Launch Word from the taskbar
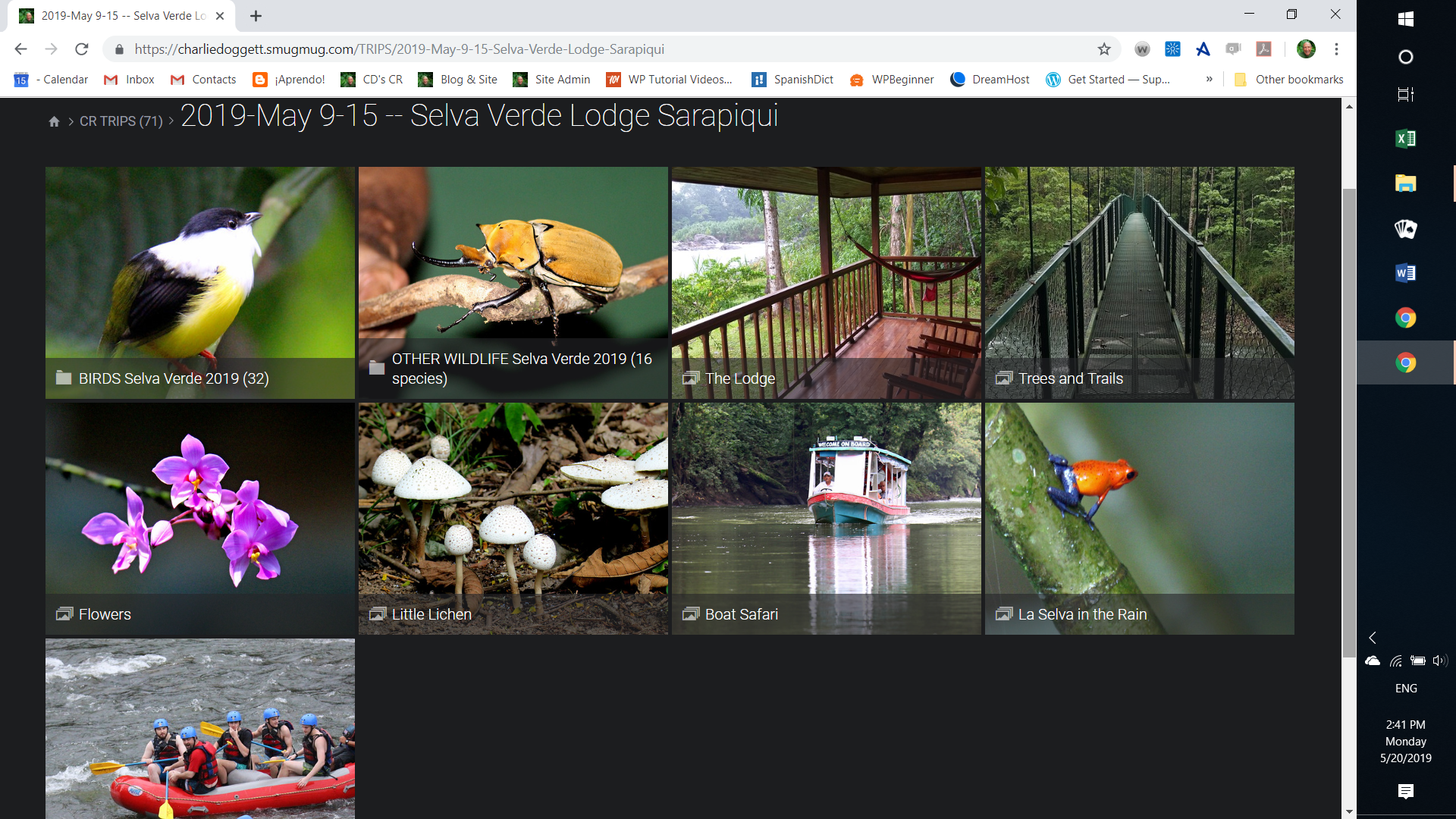This screenshot has width=1456, height=819. [x=1406, y=273]
